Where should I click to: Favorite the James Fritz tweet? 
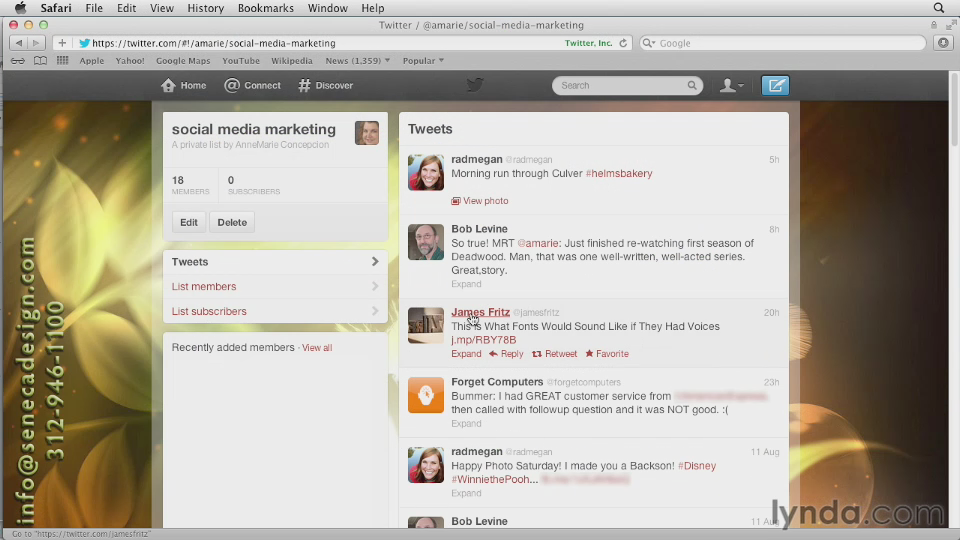pos(607,354)
